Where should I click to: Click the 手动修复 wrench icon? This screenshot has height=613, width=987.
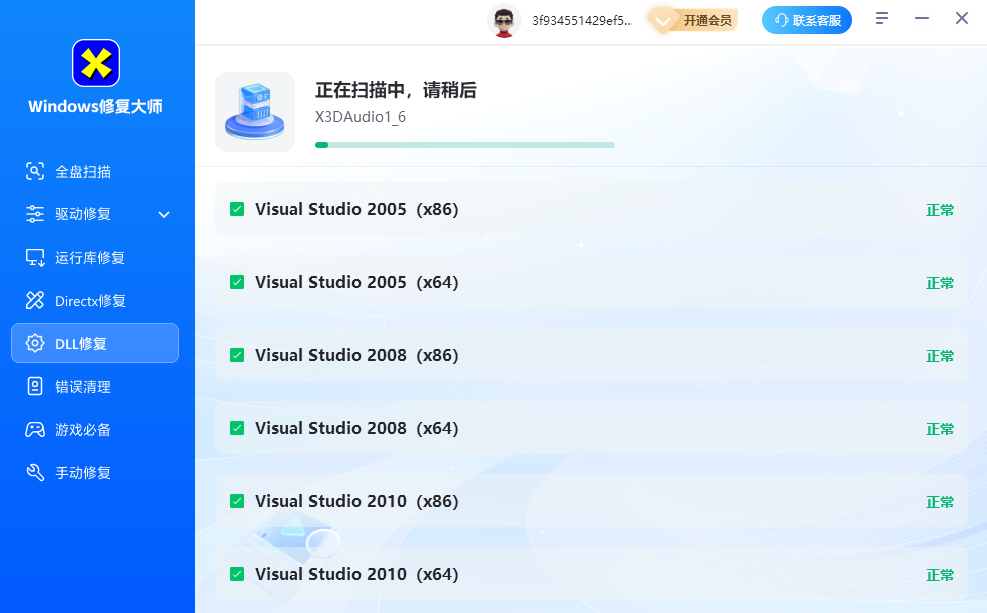click(35, 472)
